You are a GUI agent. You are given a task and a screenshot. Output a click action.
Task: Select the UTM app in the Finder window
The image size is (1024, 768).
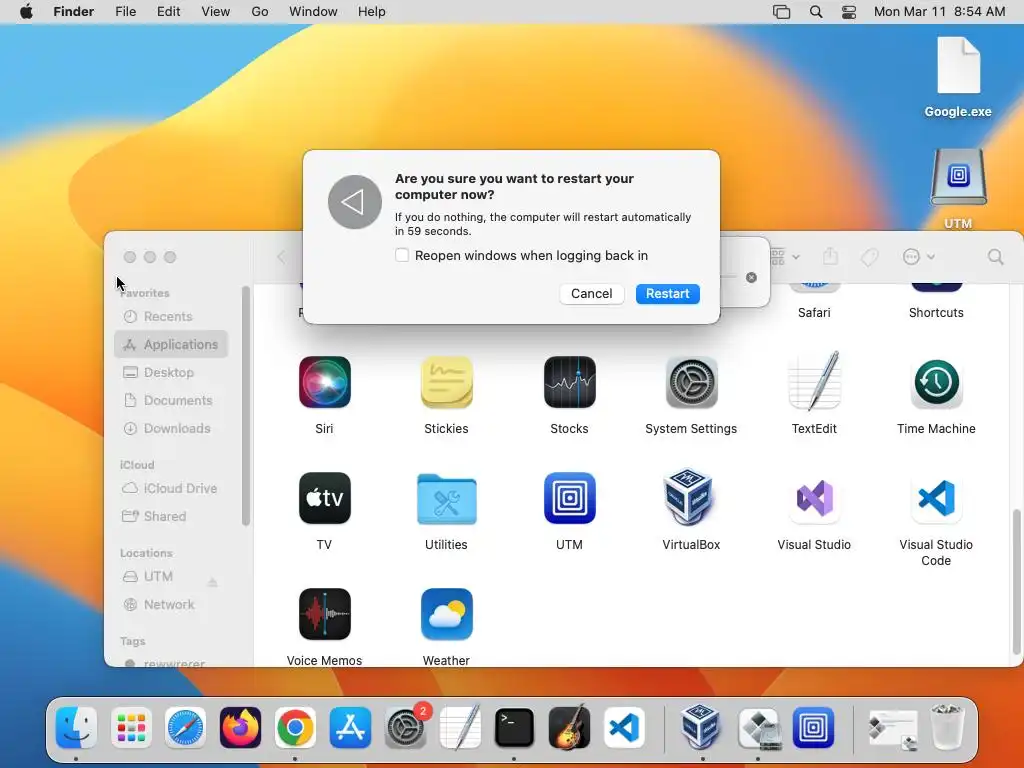pos(569,498)
